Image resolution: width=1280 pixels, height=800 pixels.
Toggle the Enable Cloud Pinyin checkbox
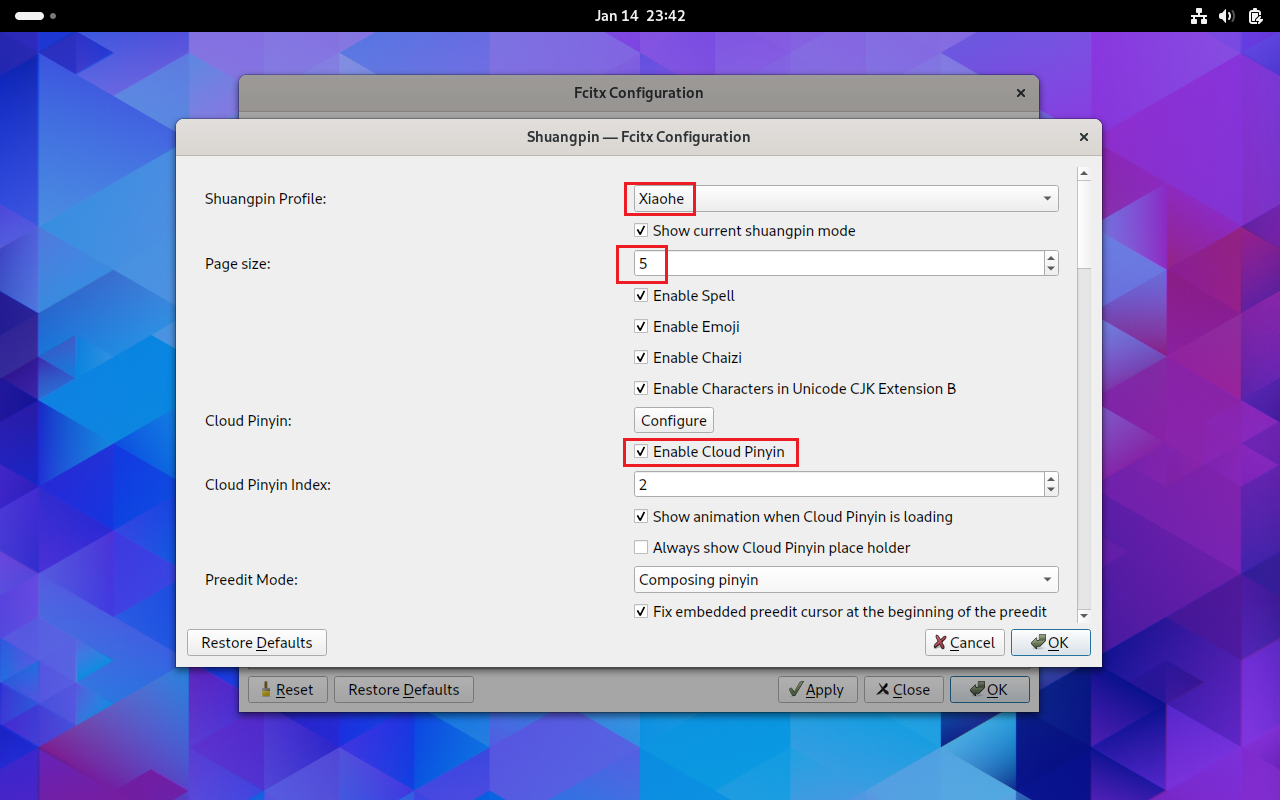pos(710,452)
